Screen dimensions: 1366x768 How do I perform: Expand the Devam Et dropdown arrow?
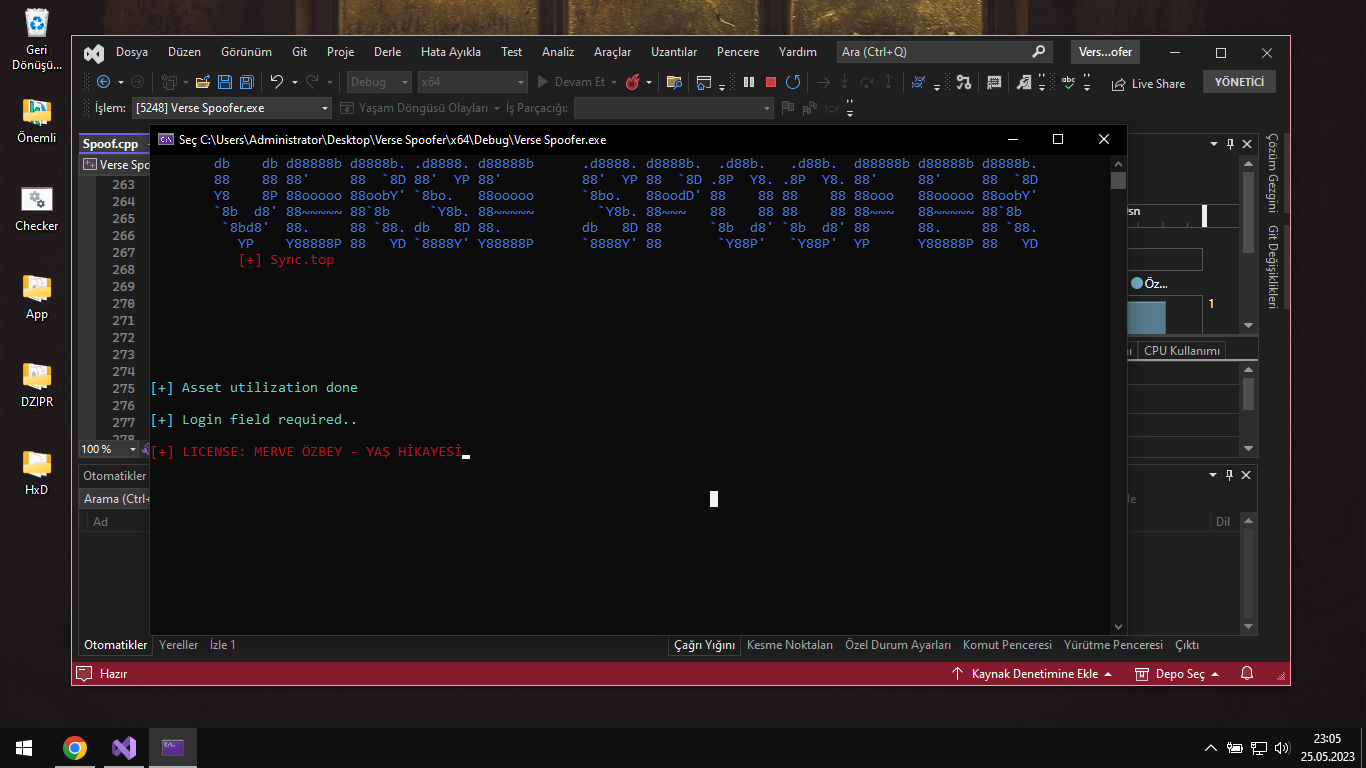[x=614, y=82]
